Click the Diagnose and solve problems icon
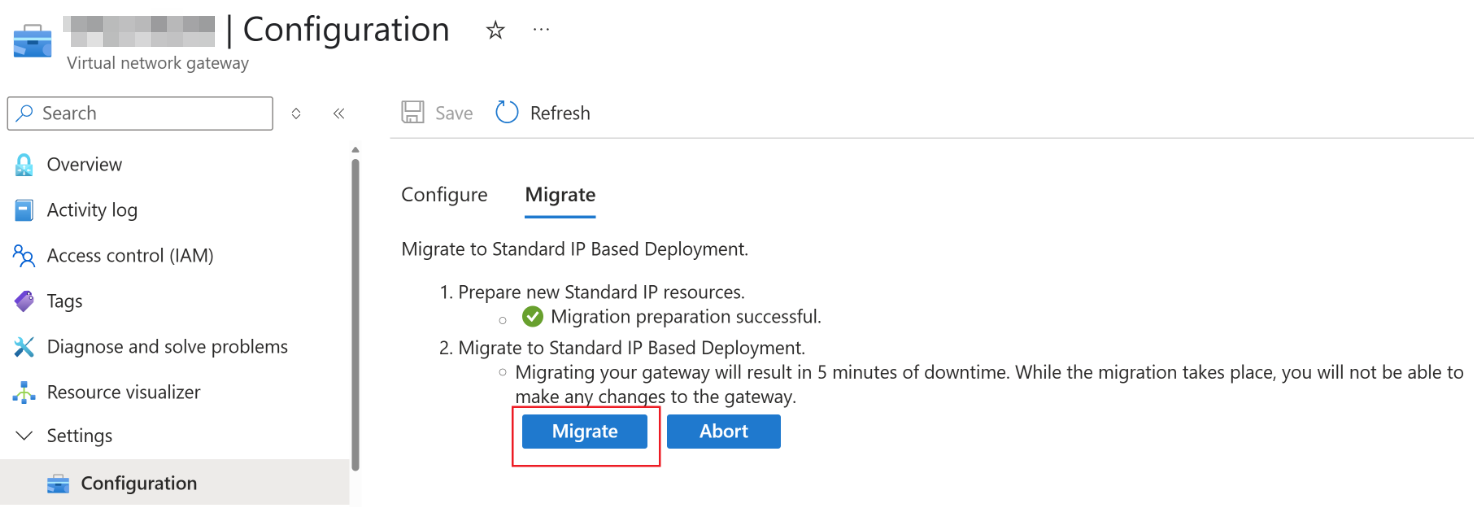 pos(24,347)
